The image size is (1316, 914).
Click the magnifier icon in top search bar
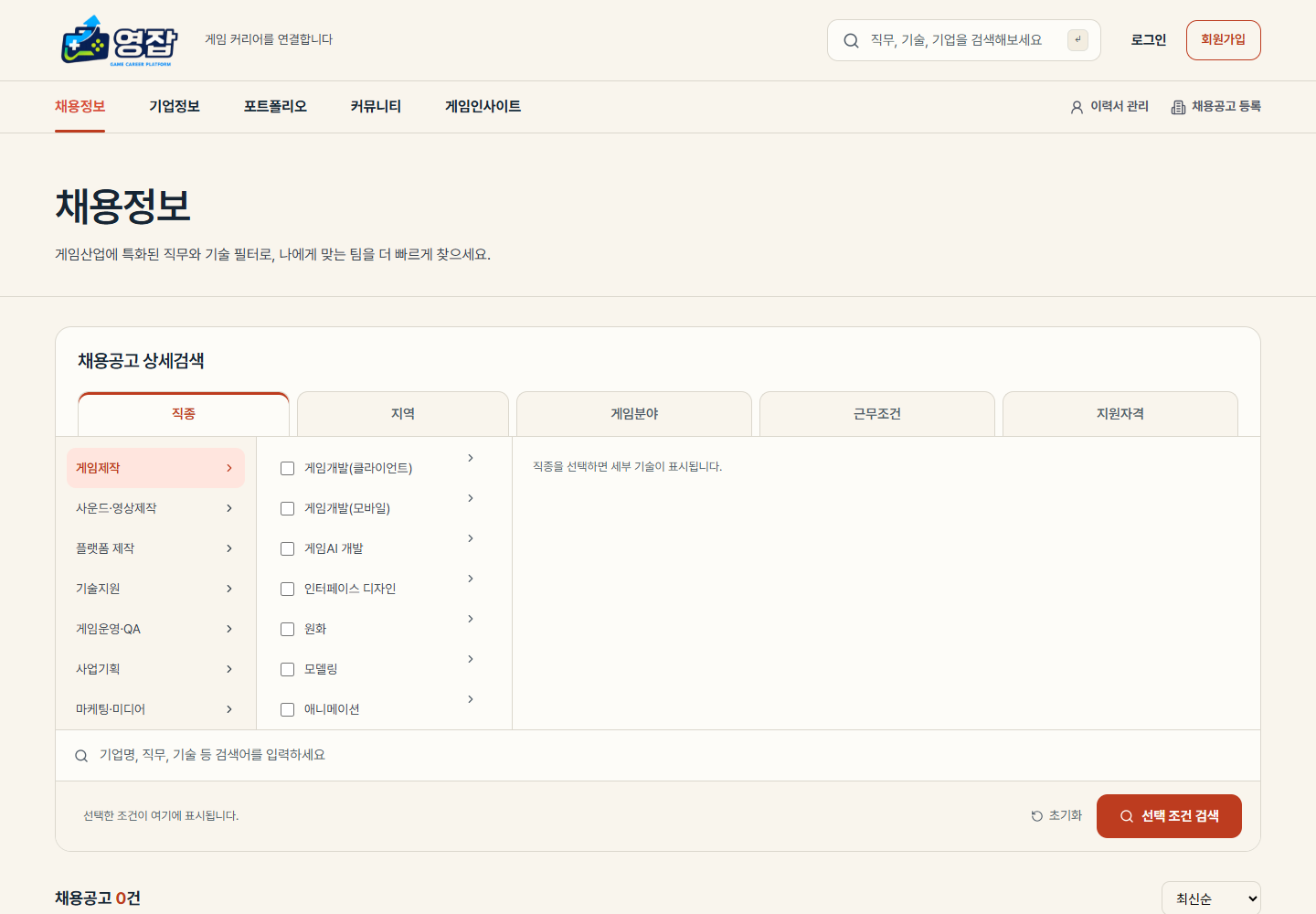851,40
